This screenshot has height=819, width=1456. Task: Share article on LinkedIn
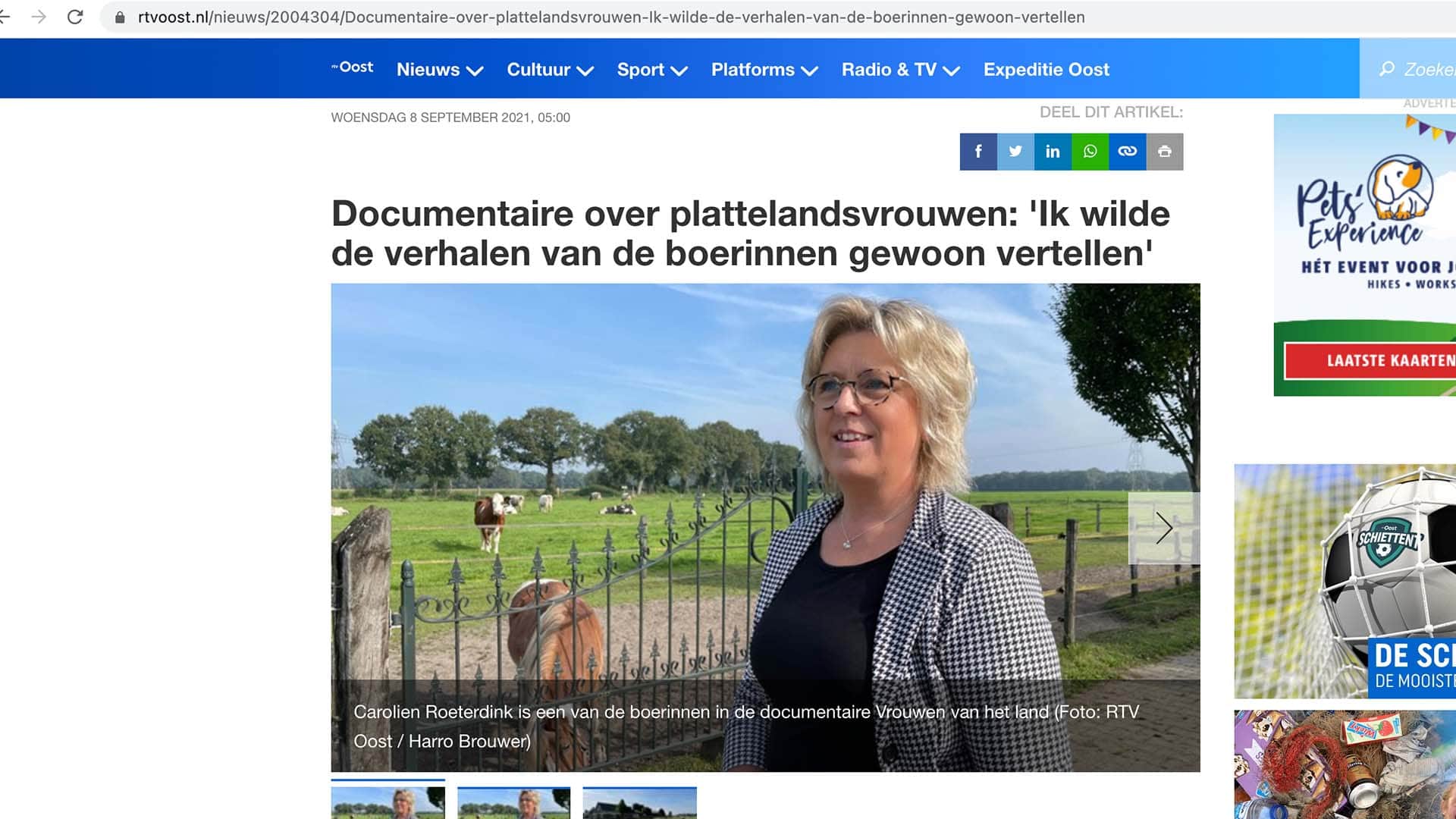click(1053, 152)
